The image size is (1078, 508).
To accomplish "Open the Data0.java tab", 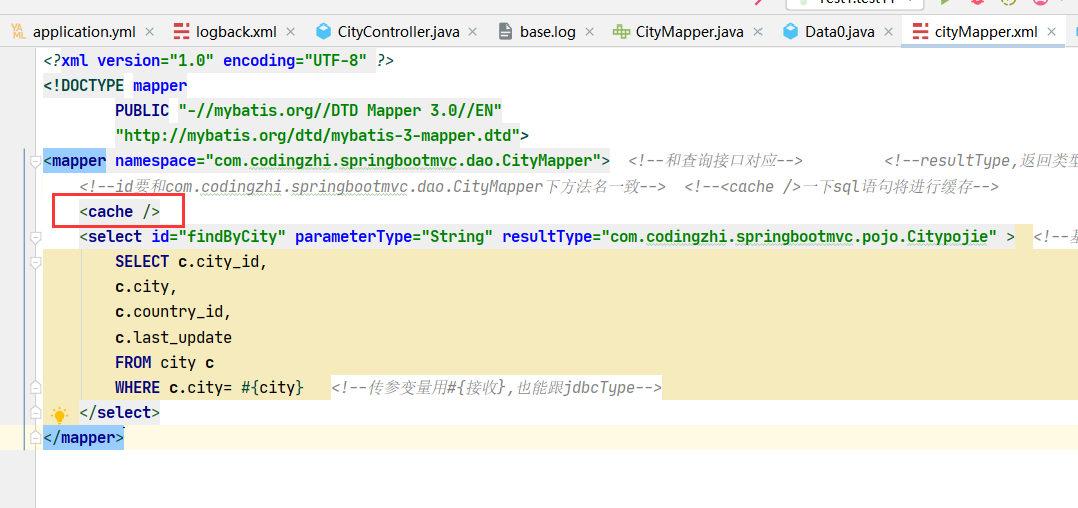I will [839, 32].
